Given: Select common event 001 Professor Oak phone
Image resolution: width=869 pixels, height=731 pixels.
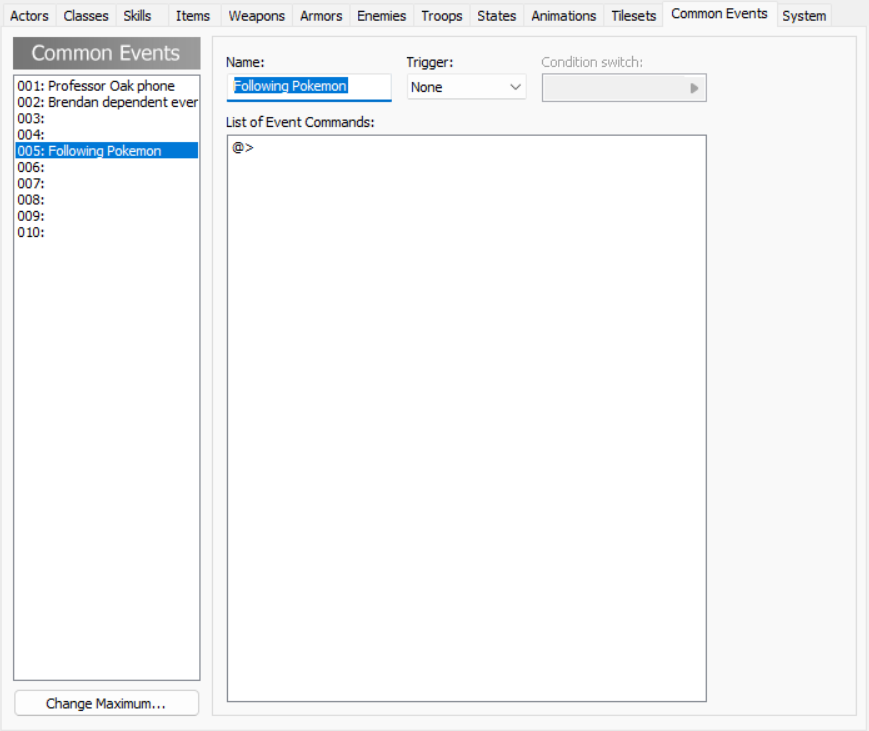Looking at the screenshot, I should 96,86.
